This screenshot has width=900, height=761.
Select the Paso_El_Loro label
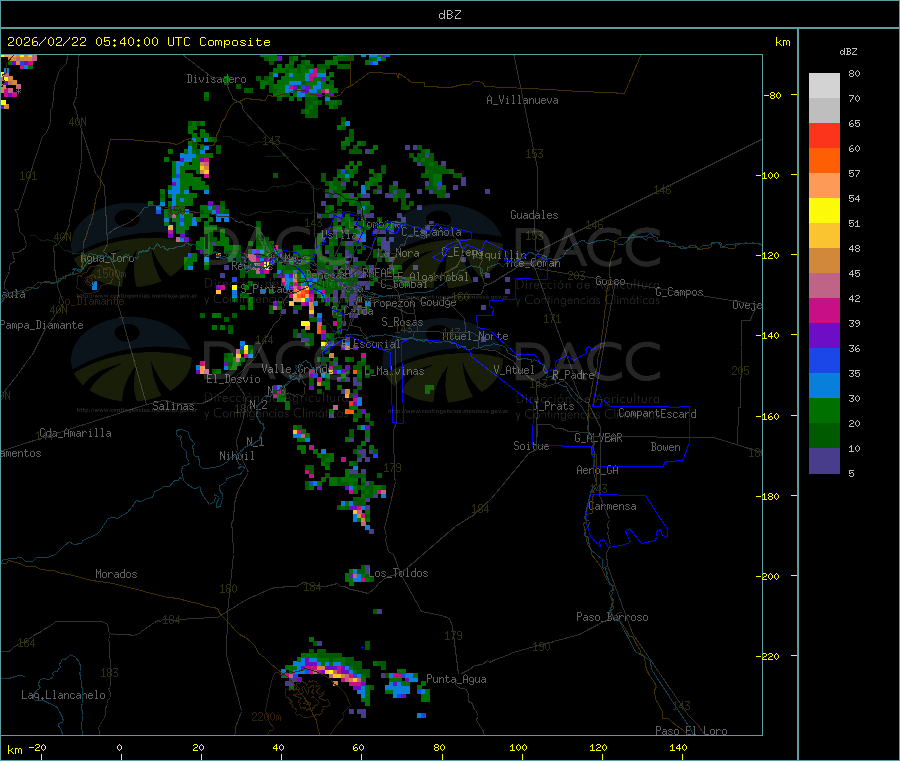click(x=692, y=731)
